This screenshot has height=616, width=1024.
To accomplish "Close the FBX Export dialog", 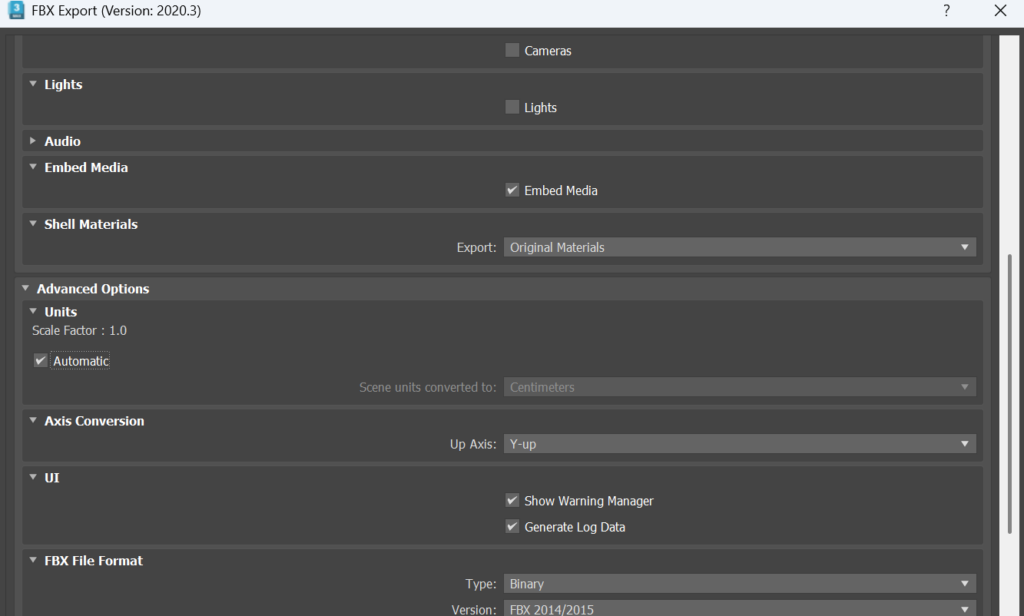I will (x=1000, y=11).
